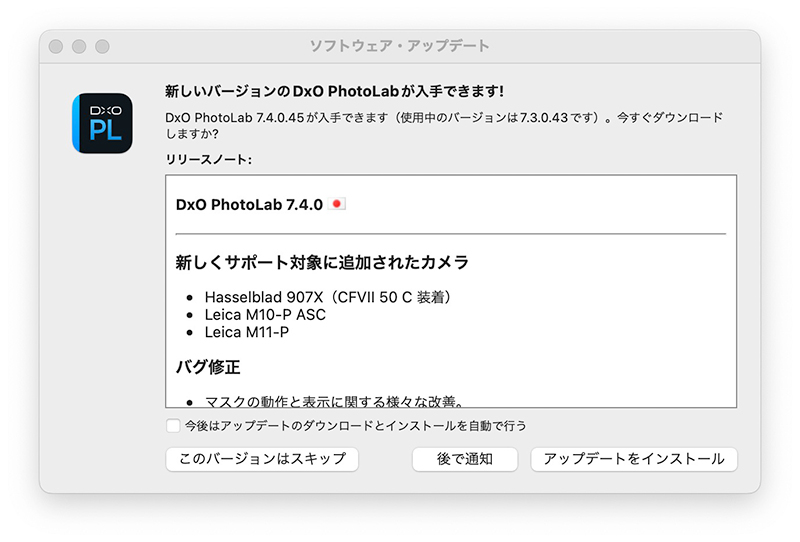Click the version 7.4.0.45 description text
This screenshot has width=800, height=542.
(x=444, y=126)
